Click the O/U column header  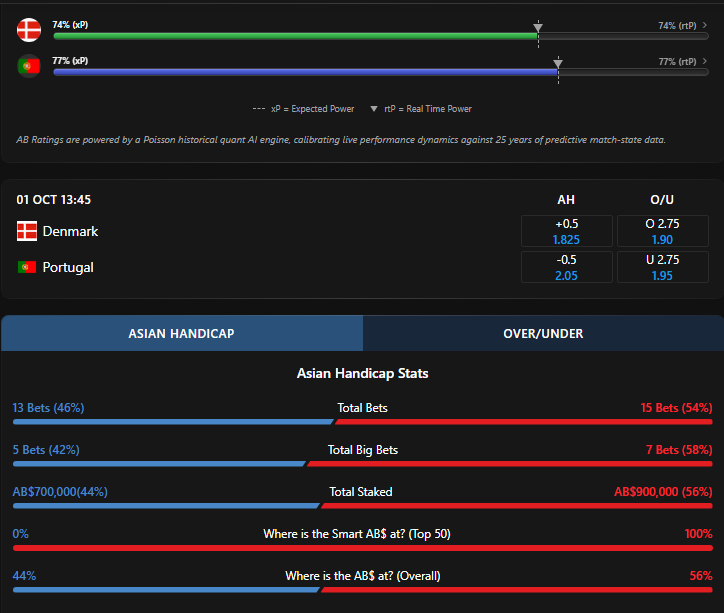(x=662, y=200)
